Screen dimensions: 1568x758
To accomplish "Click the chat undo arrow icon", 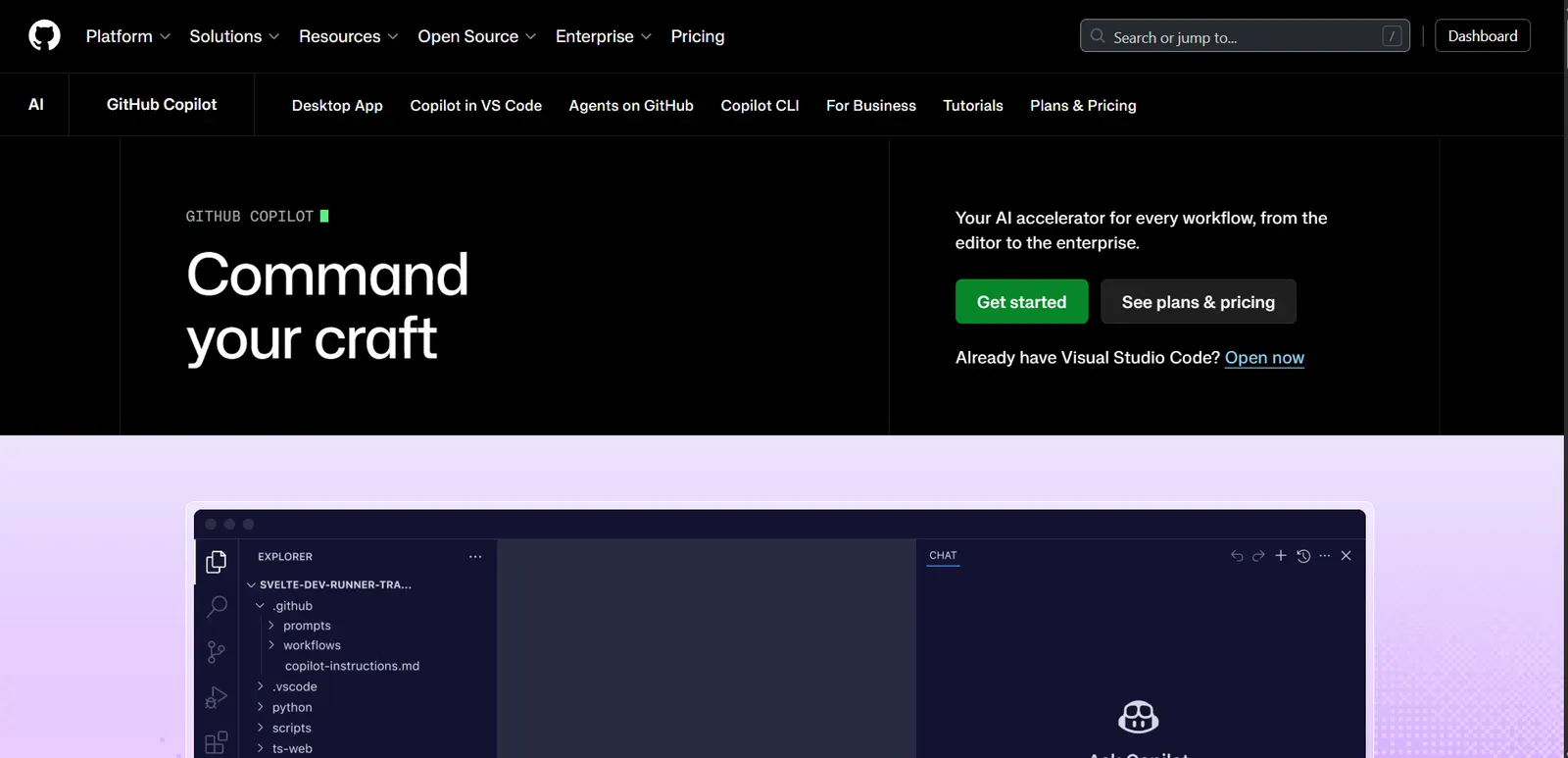I will pos(1237,556).
